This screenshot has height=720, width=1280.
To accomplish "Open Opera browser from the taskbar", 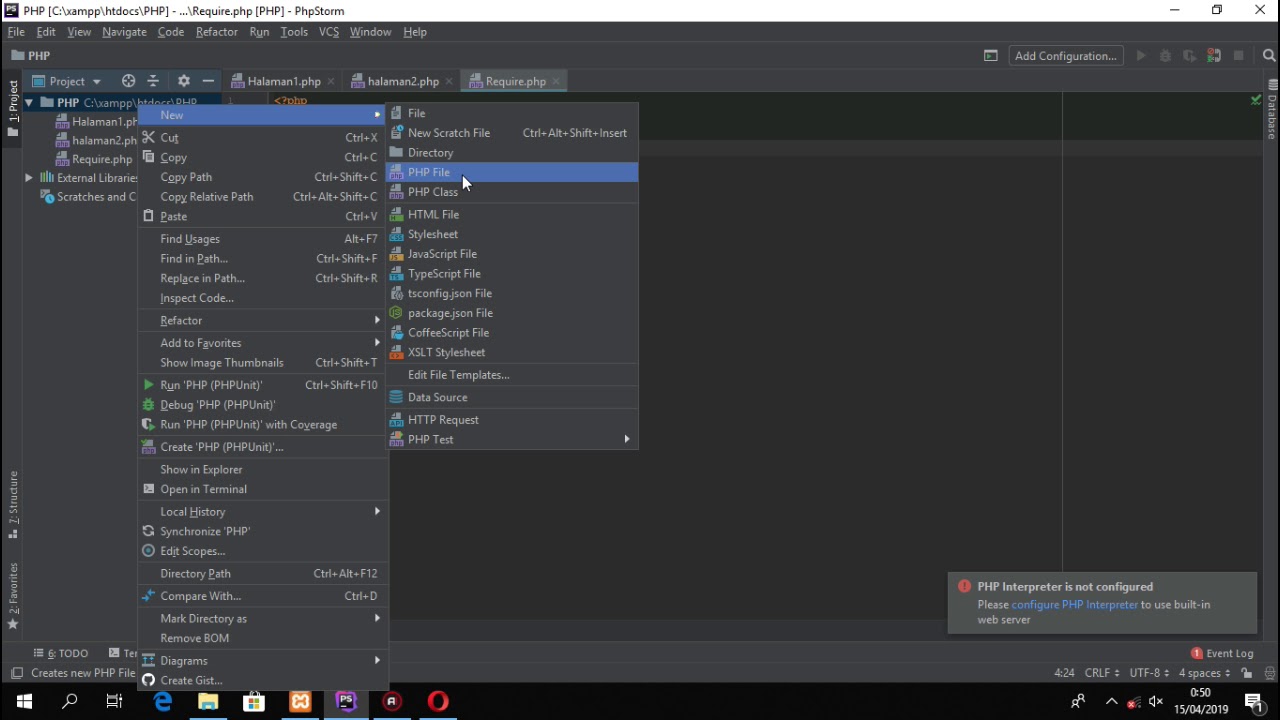I will 438,701.
